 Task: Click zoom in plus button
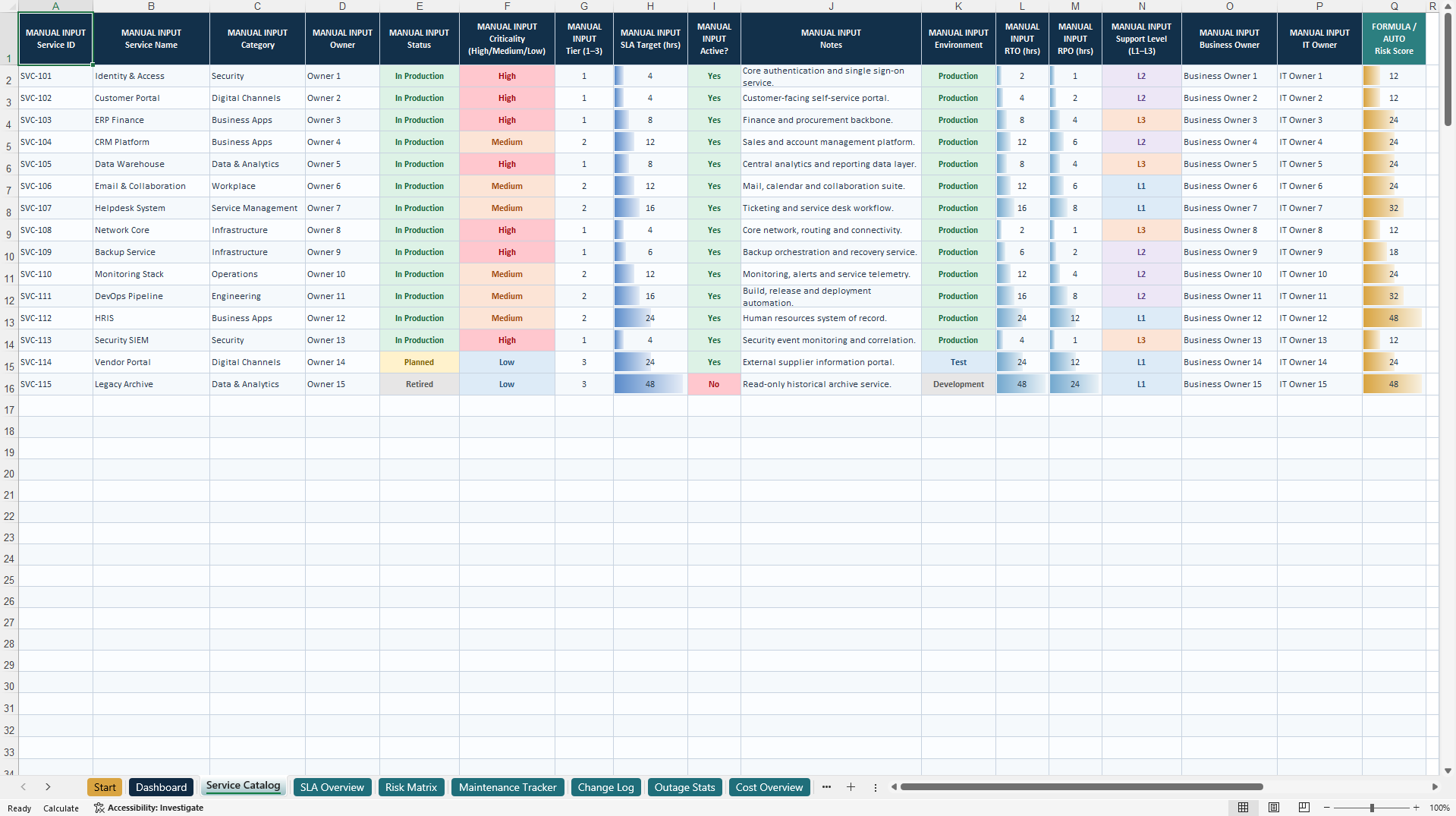[x=1417, y=808]
